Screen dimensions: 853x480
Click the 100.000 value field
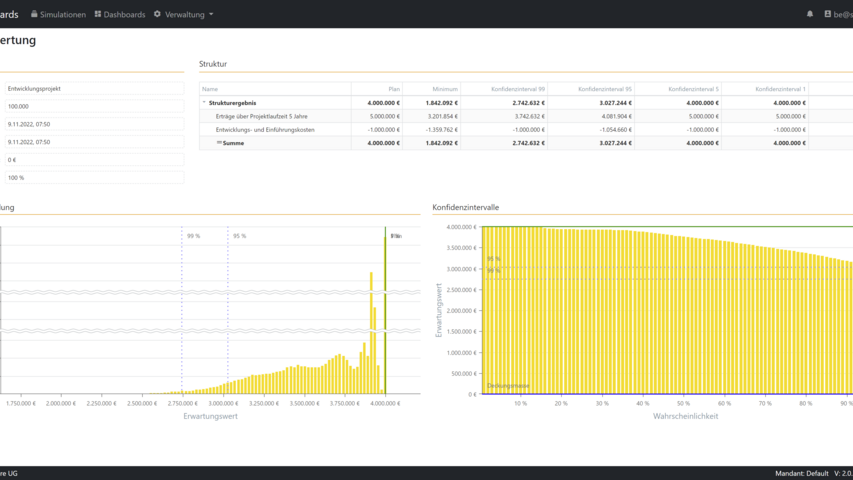[x=93, y=106]
